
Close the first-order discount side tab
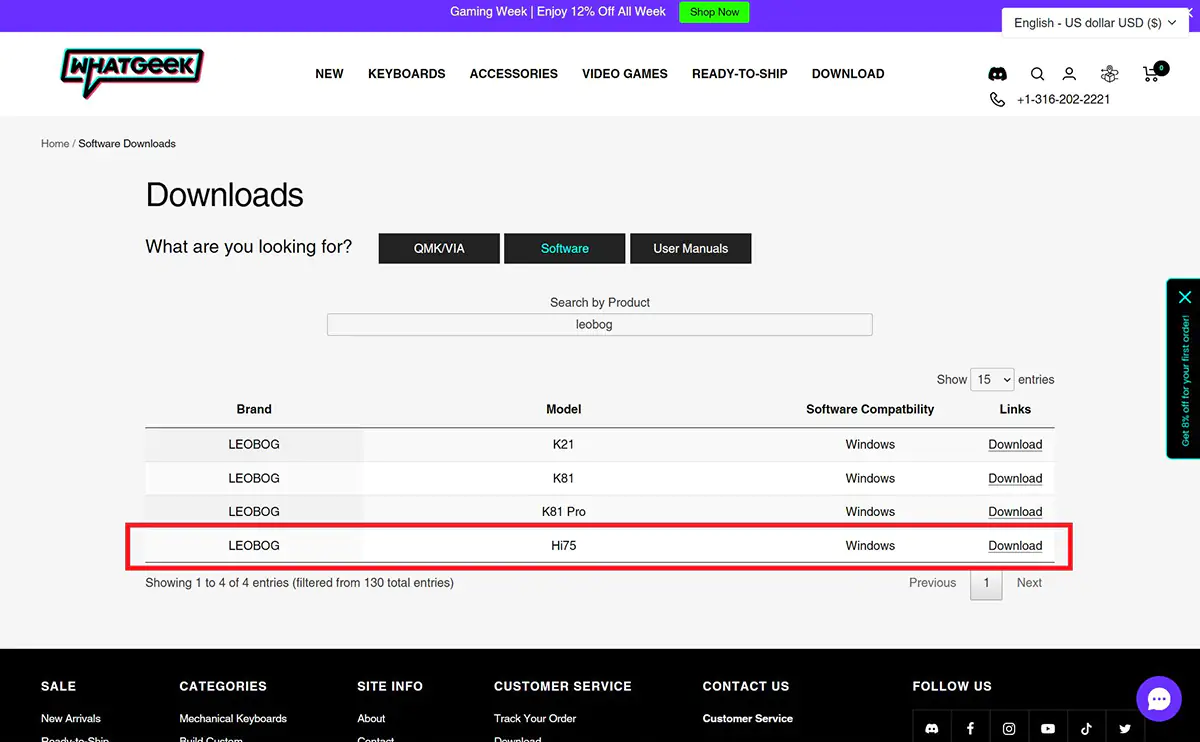[1185, 297]
